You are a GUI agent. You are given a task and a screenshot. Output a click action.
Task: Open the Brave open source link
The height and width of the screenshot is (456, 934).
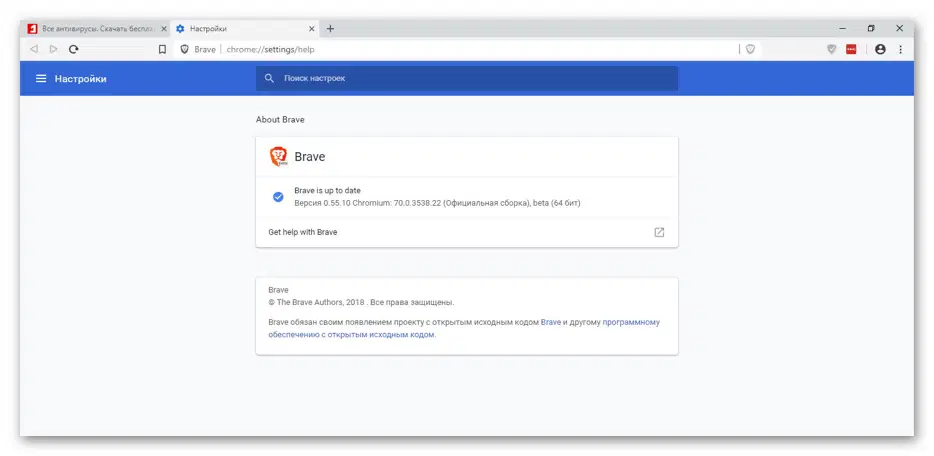[551, 322]
